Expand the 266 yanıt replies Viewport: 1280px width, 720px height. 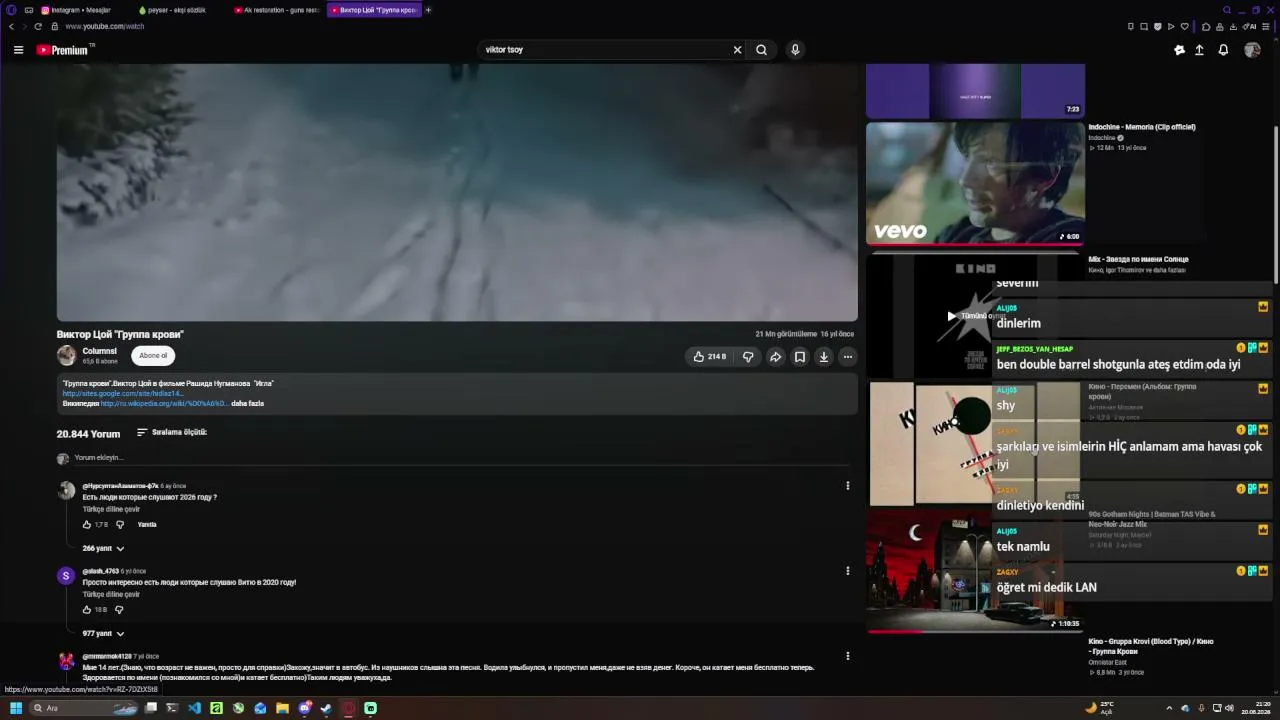point(103,549)
